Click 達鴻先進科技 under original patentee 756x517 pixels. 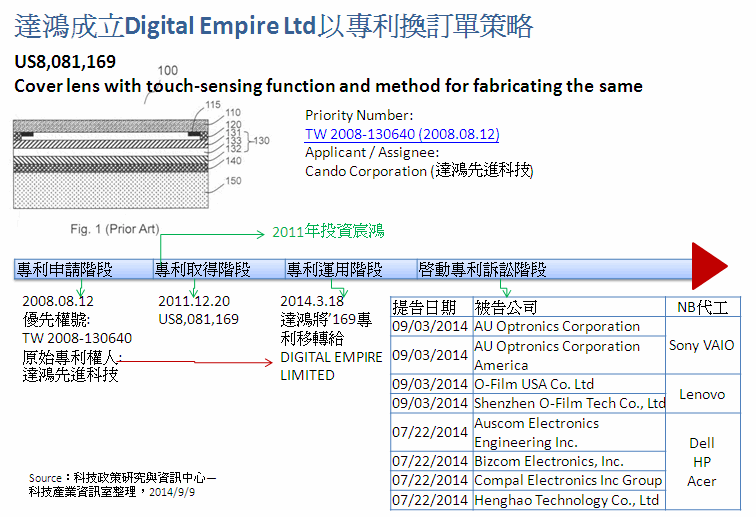(x=70, y=374)
